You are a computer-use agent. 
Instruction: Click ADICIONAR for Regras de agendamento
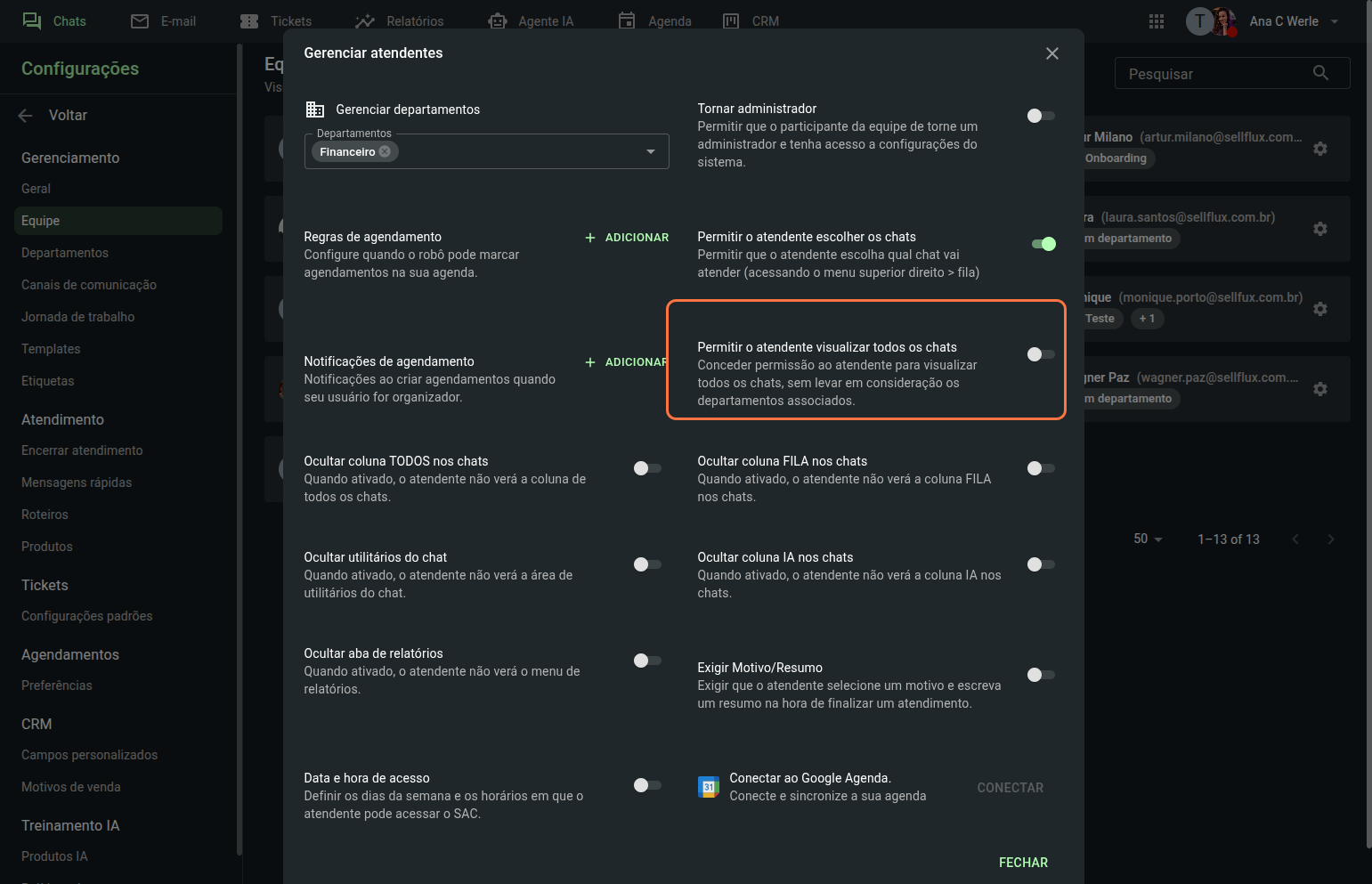(627, 237)
